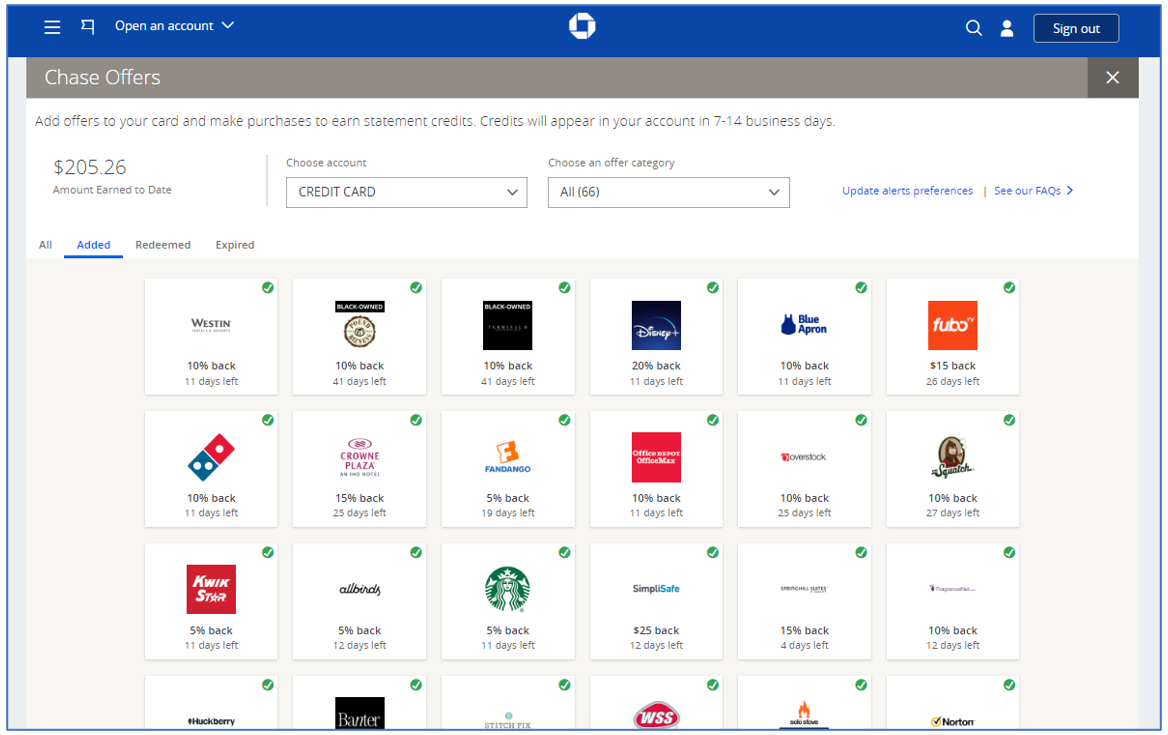Toggle the green checkmark on Domino's offer
The image size is (1168, 735).
tap(267, 420)
